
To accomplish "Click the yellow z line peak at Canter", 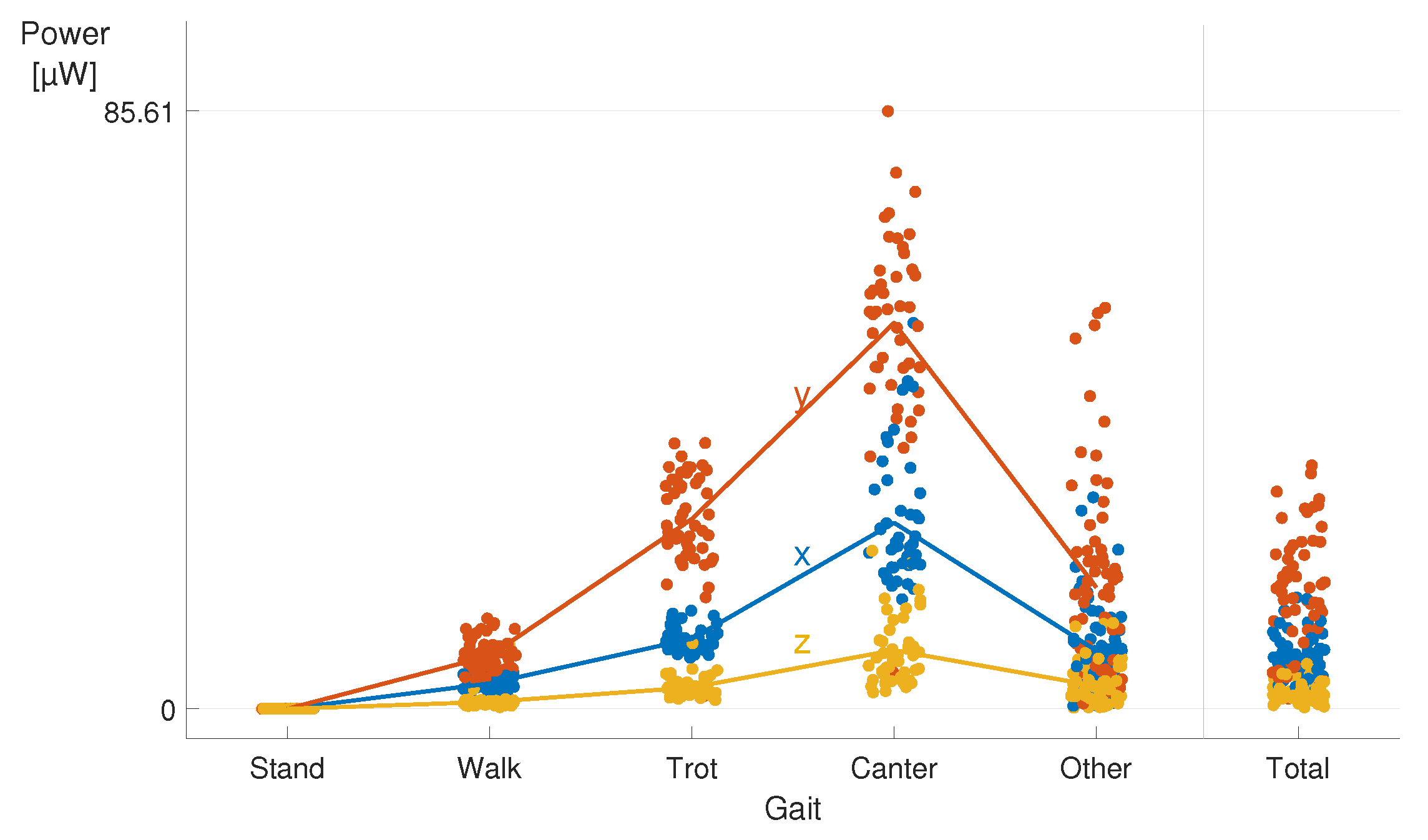I will pyautogui.click(x=894, y=650).
